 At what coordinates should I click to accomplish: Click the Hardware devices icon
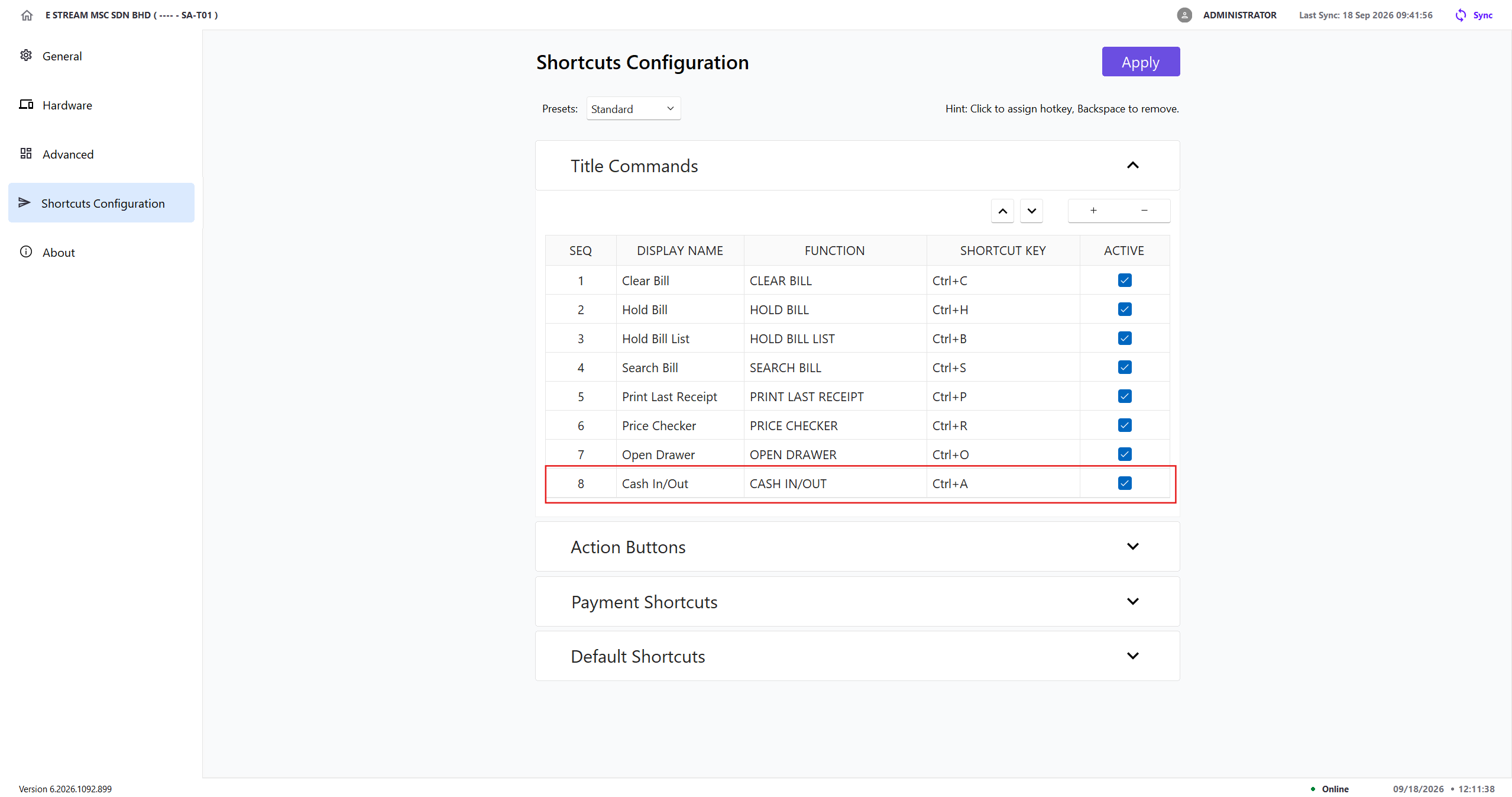[x=26, y=105]
